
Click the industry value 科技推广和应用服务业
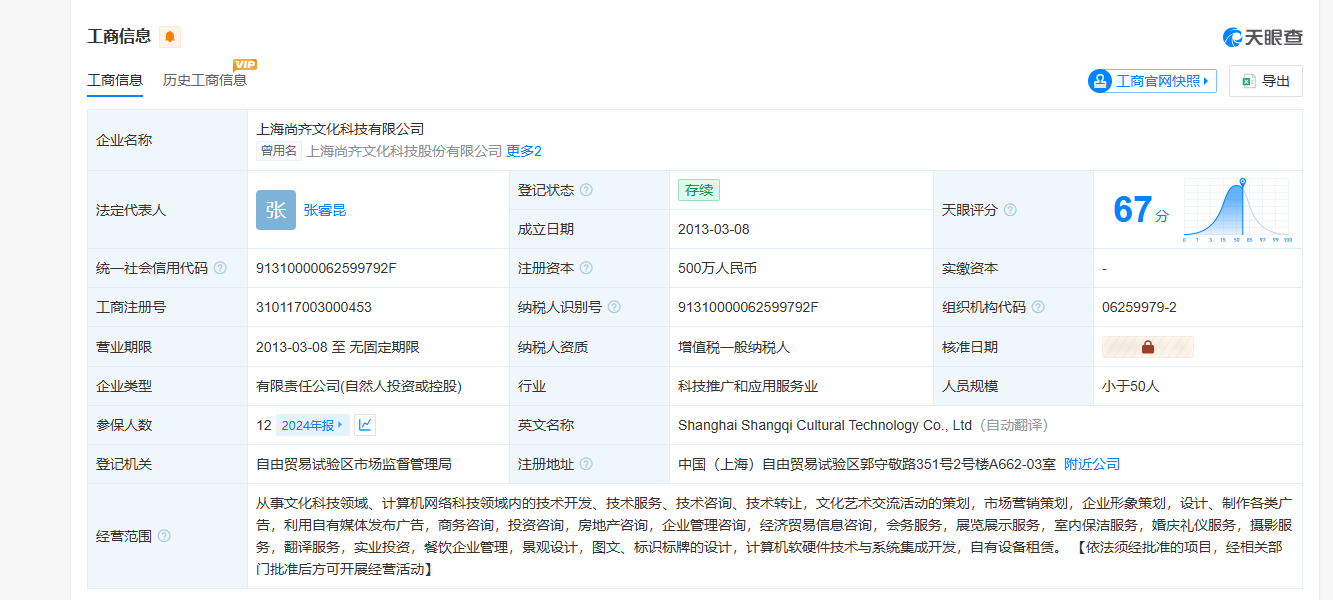pyautogui.click(x=748, y=386)
